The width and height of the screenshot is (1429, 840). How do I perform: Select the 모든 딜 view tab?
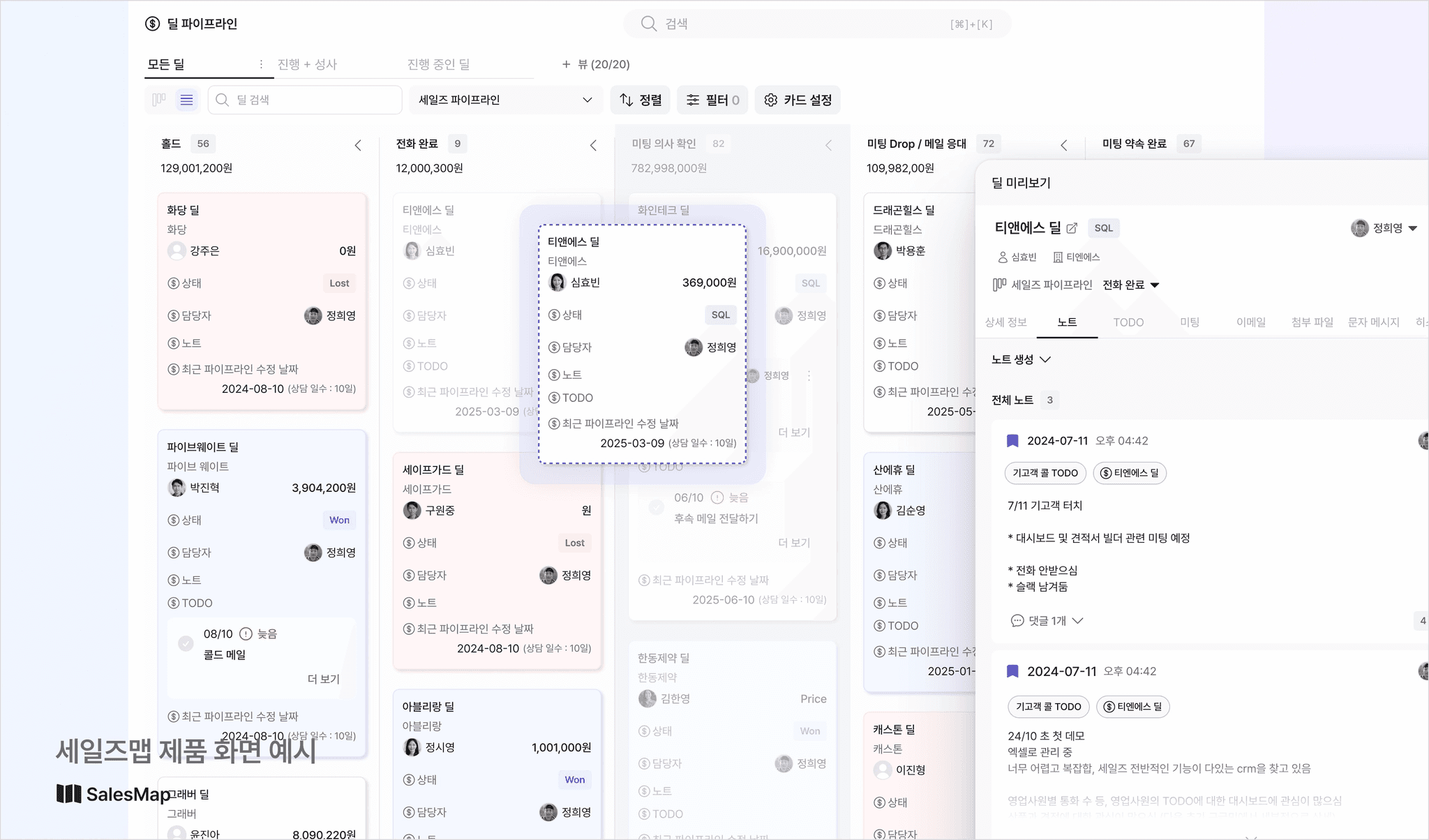pos(166,64)
